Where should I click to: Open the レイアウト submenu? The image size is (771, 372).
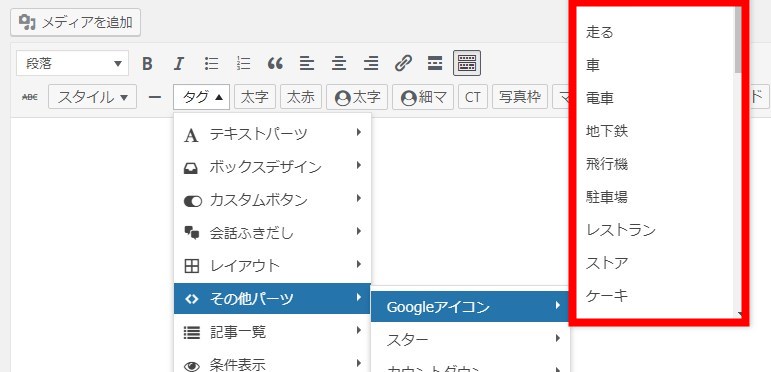click(272, 266)
